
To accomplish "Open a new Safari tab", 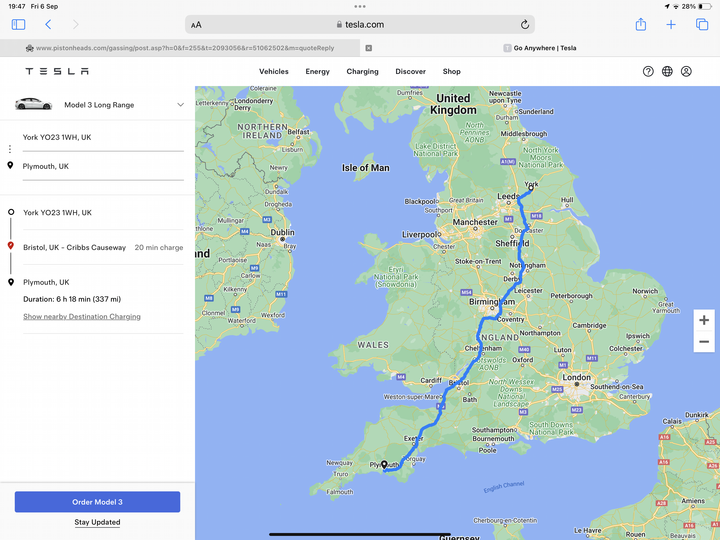I will pyautogui.click(x=671, y=24).
